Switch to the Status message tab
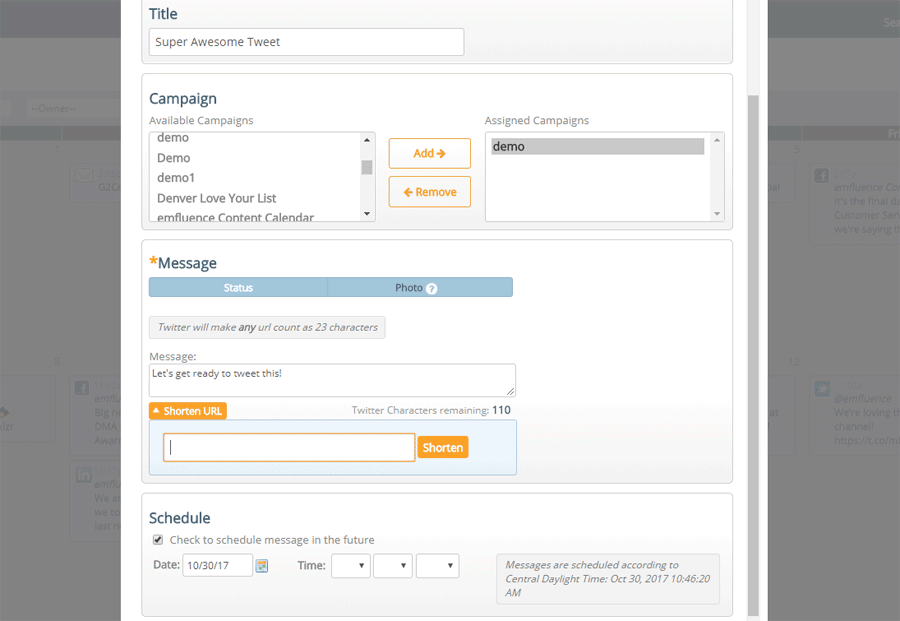Image resolution: width=900 pixels, height=621 pixels. pos(238,288)
